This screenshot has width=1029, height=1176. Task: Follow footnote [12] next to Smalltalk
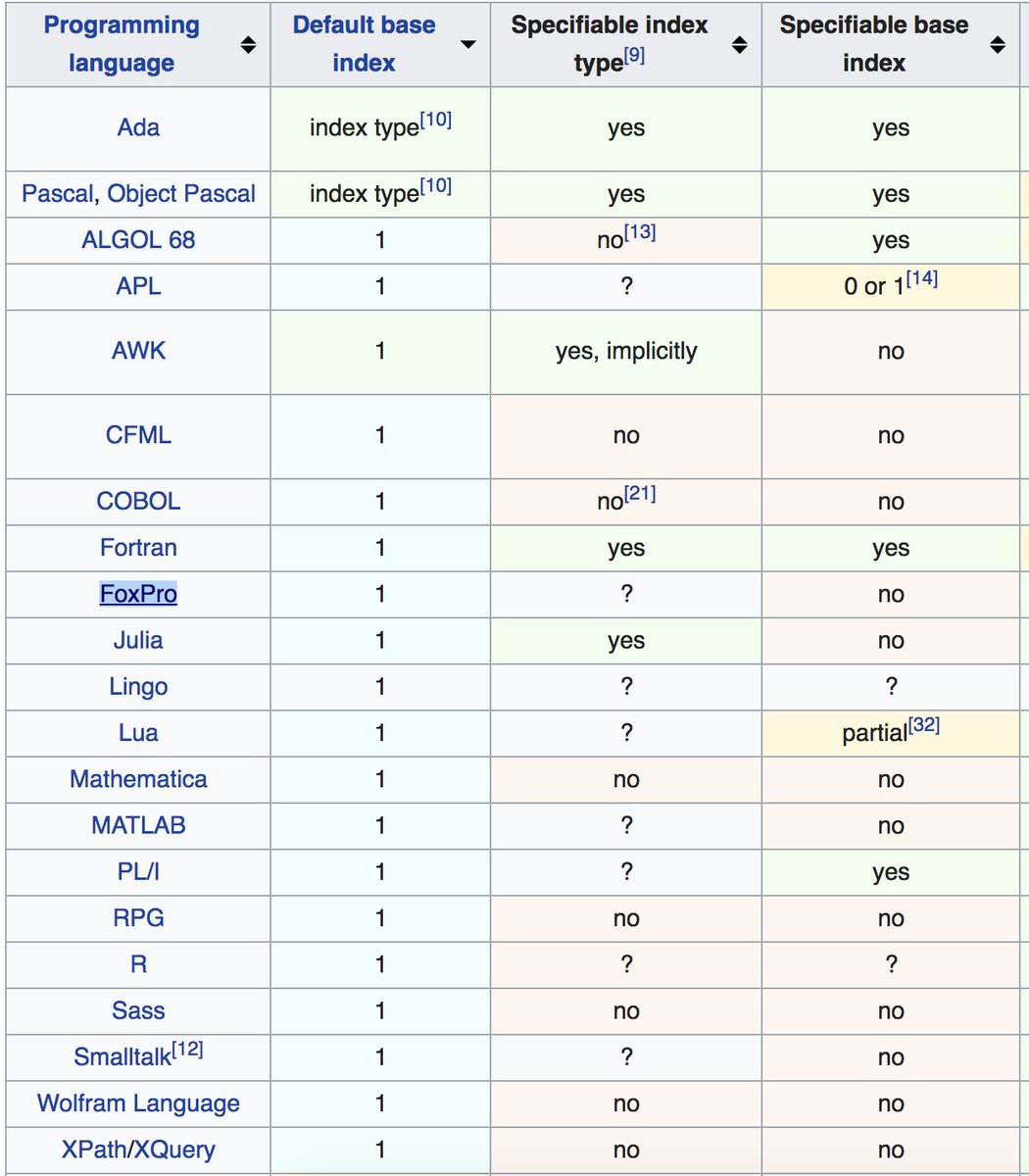point(187,1050)
